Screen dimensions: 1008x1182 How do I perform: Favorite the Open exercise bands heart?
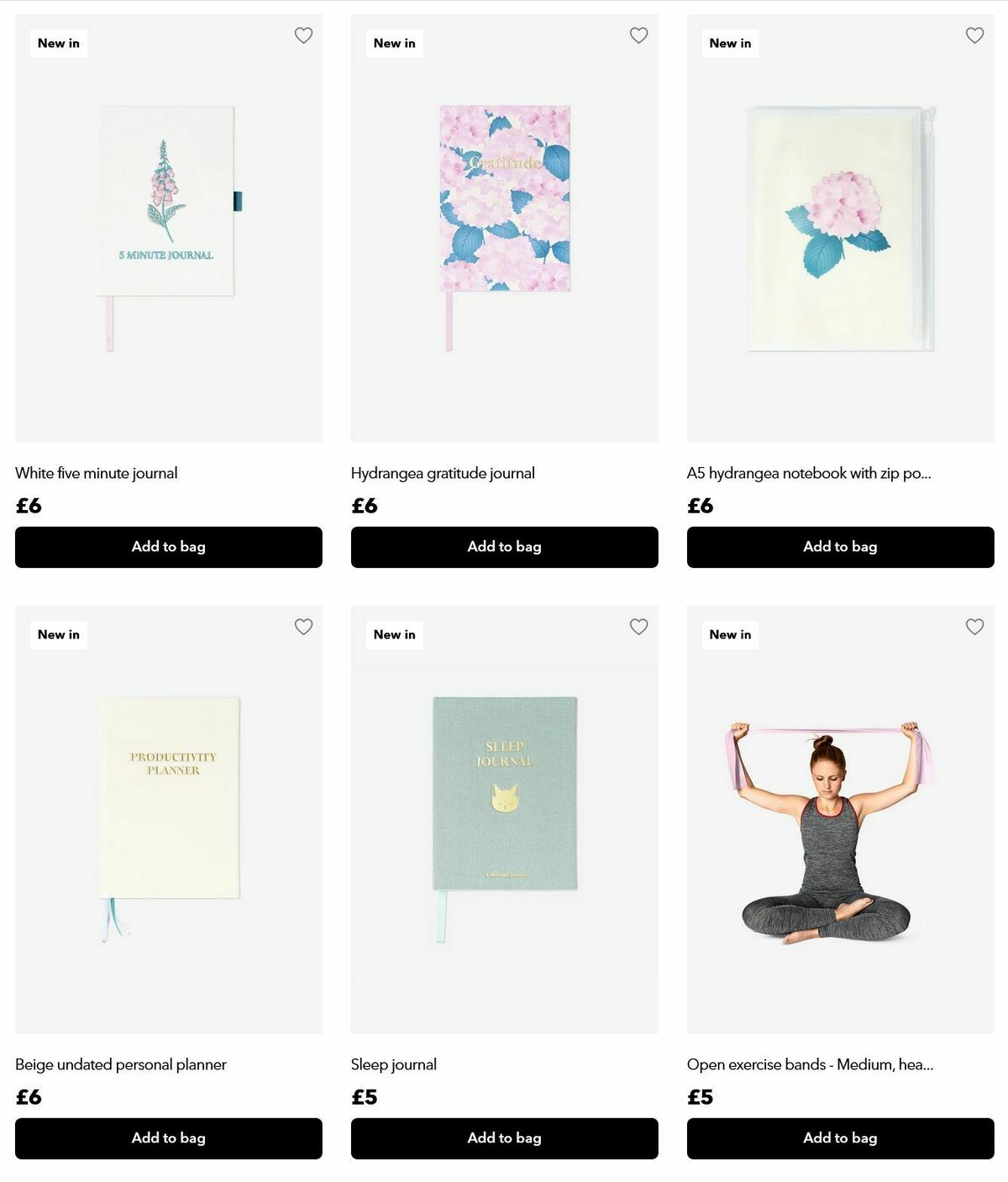[x=974, y=627]
